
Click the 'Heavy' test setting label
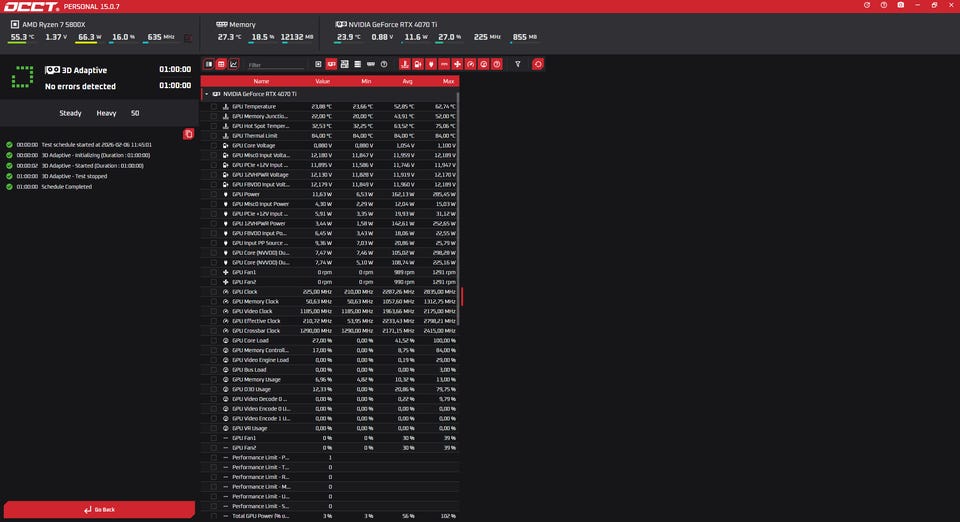[106, 113]
